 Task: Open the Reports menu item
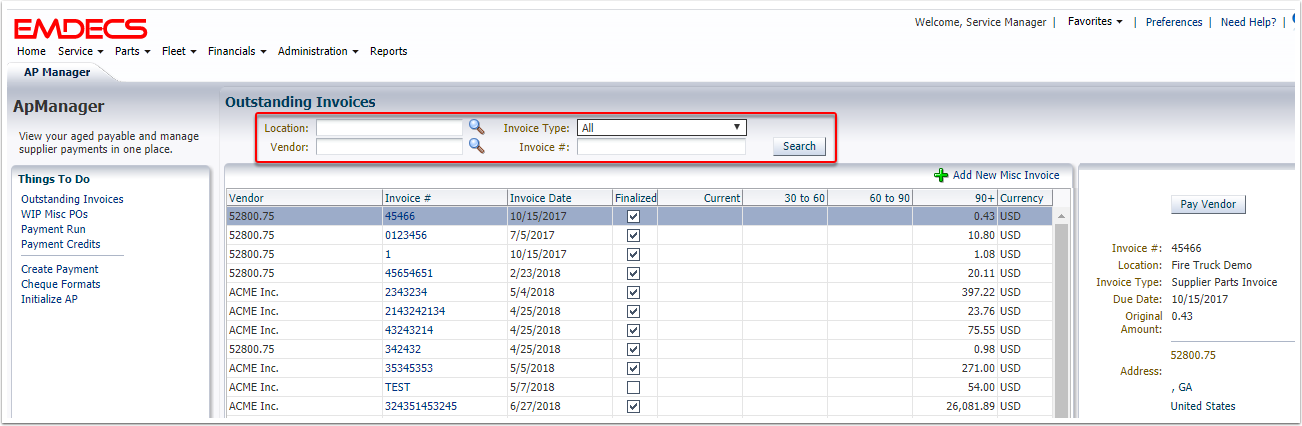pyautogui.click(x=388, y=51)
